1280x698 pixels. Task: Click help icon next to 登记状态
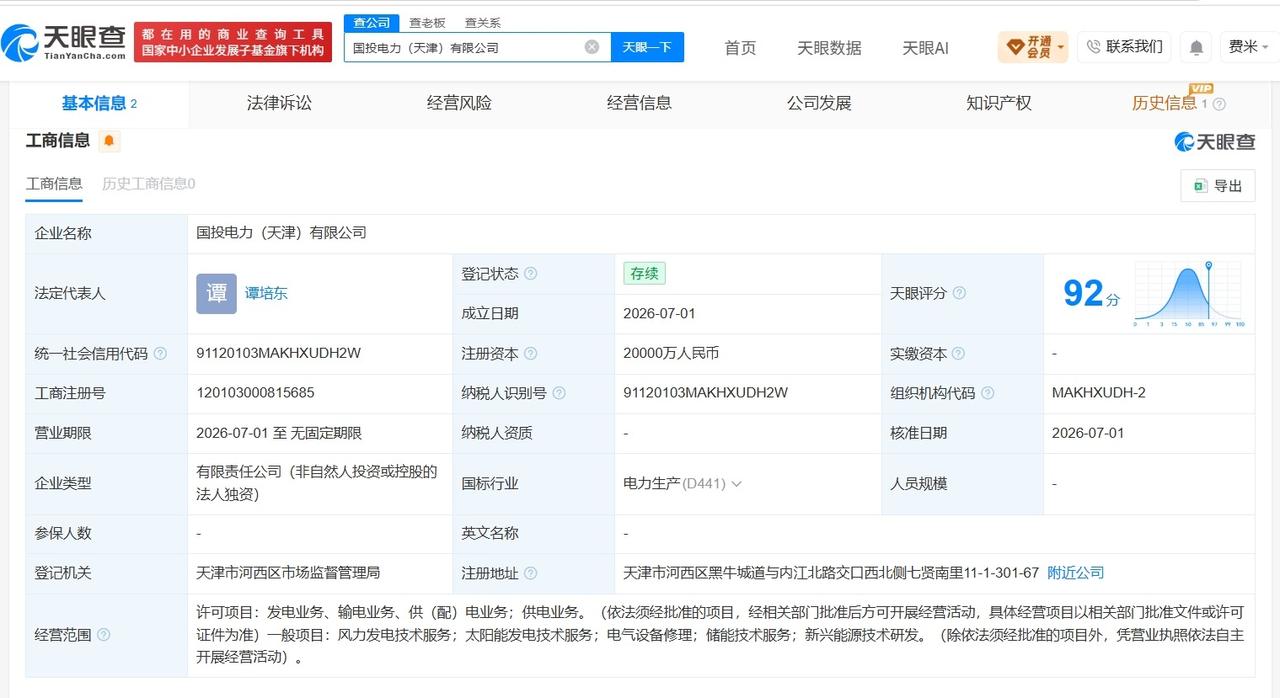point(530,273)
